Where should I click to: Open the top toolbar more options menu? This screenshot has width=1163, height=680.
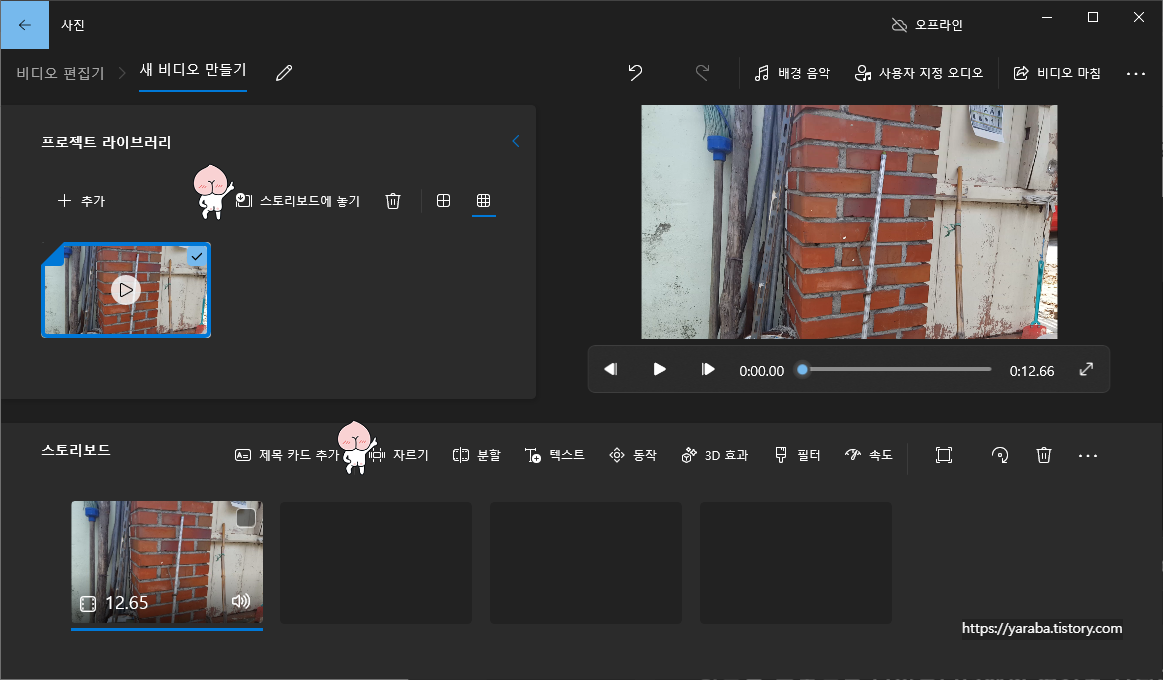click(x=1136, y=73)
